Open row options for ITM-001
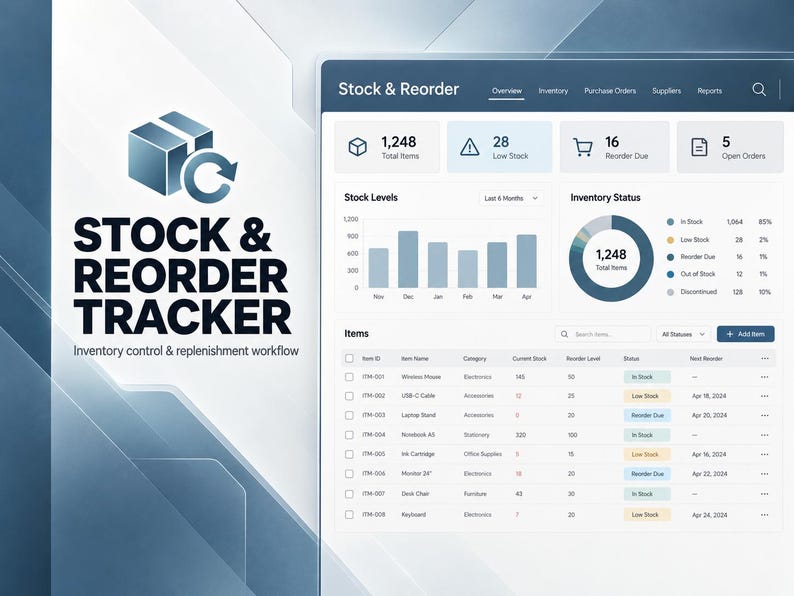Viewport: 794px width, 596px height. pos(765,377)
